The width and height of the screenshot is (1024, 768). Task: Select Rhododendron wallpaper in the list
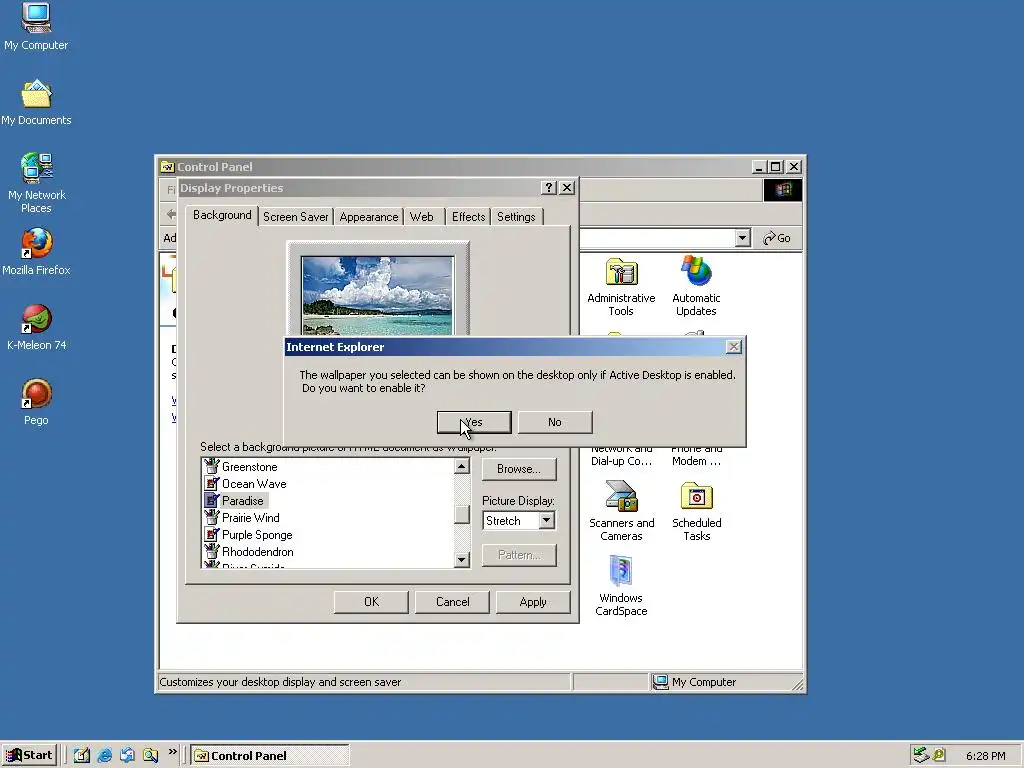[258, 552]
